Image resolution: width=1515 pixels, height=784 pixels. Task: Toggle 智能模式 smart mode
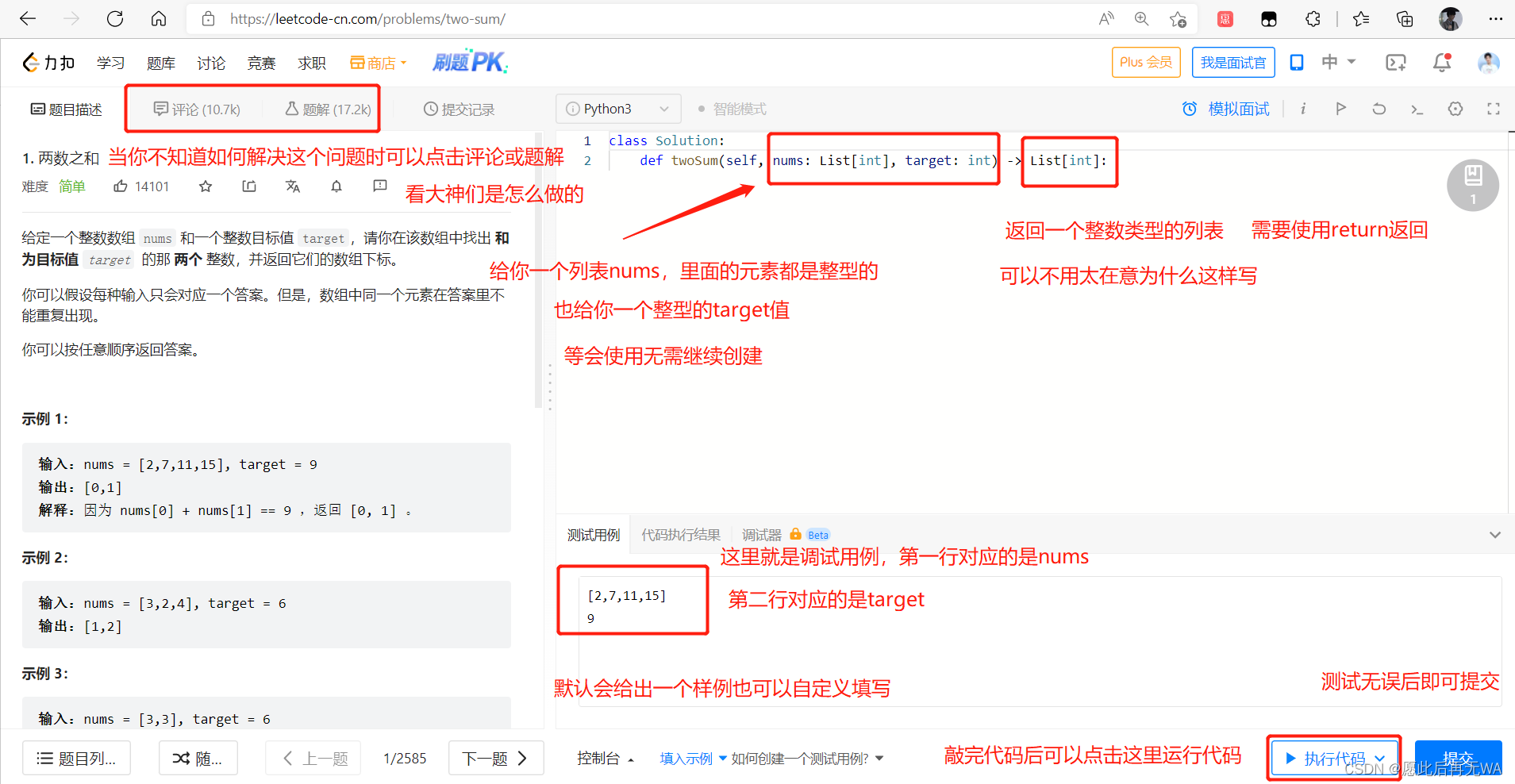click(x=732, y=109)
